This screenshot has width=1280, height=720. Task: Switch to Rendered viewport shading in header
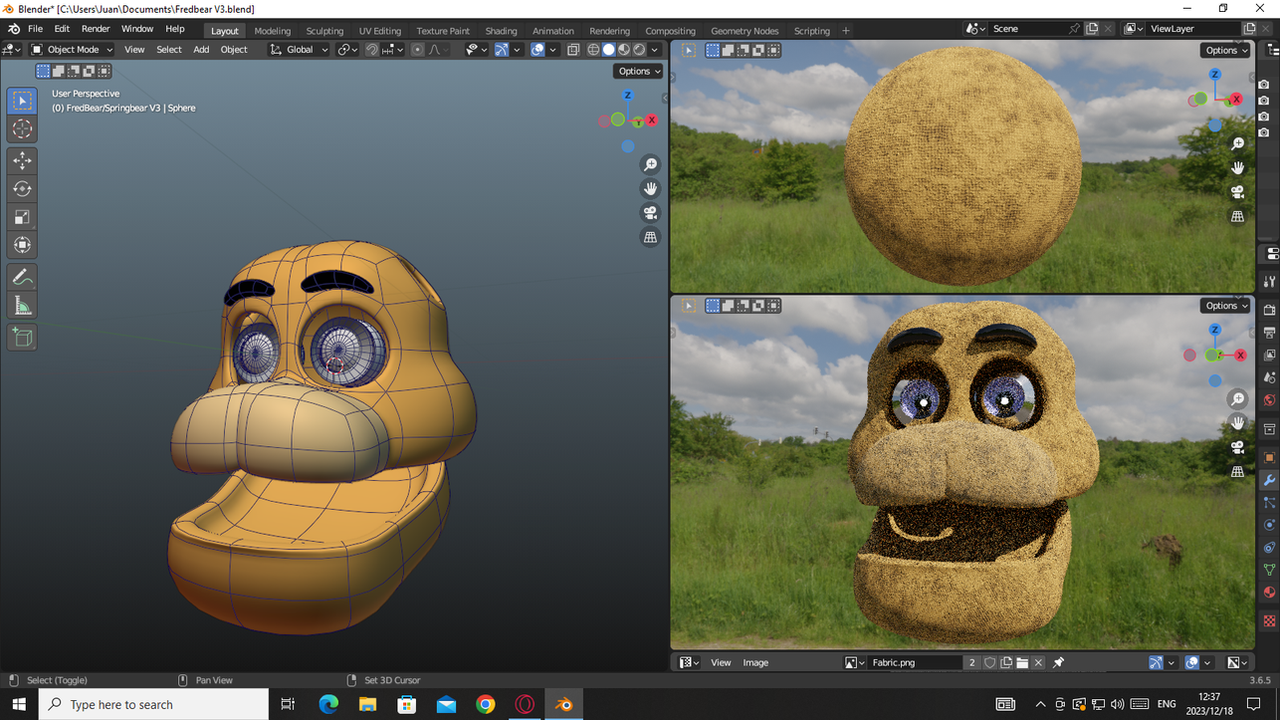click(x=639, y=49)
